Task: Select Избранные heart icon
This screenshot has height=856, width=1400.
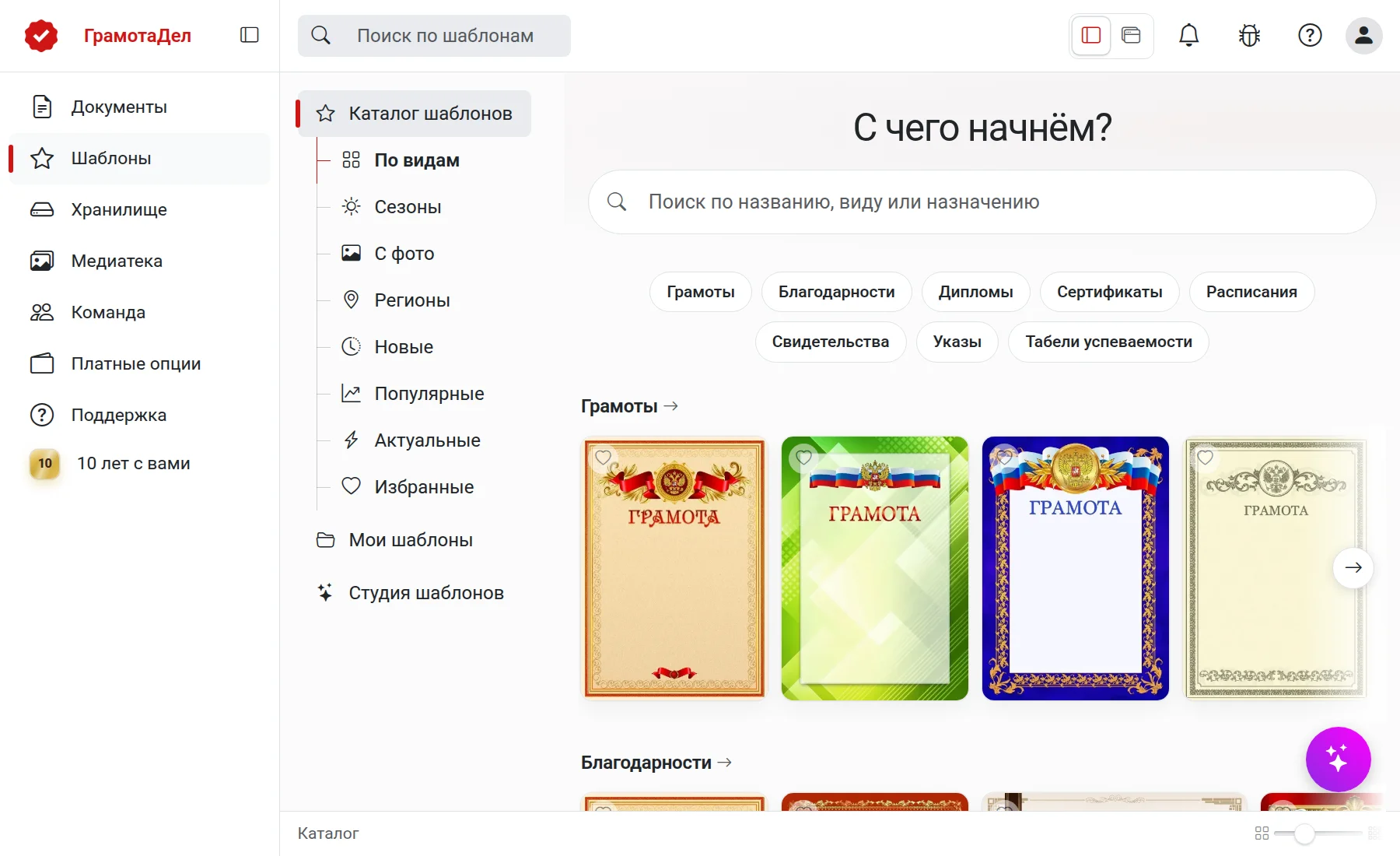Action: point(352,486)
